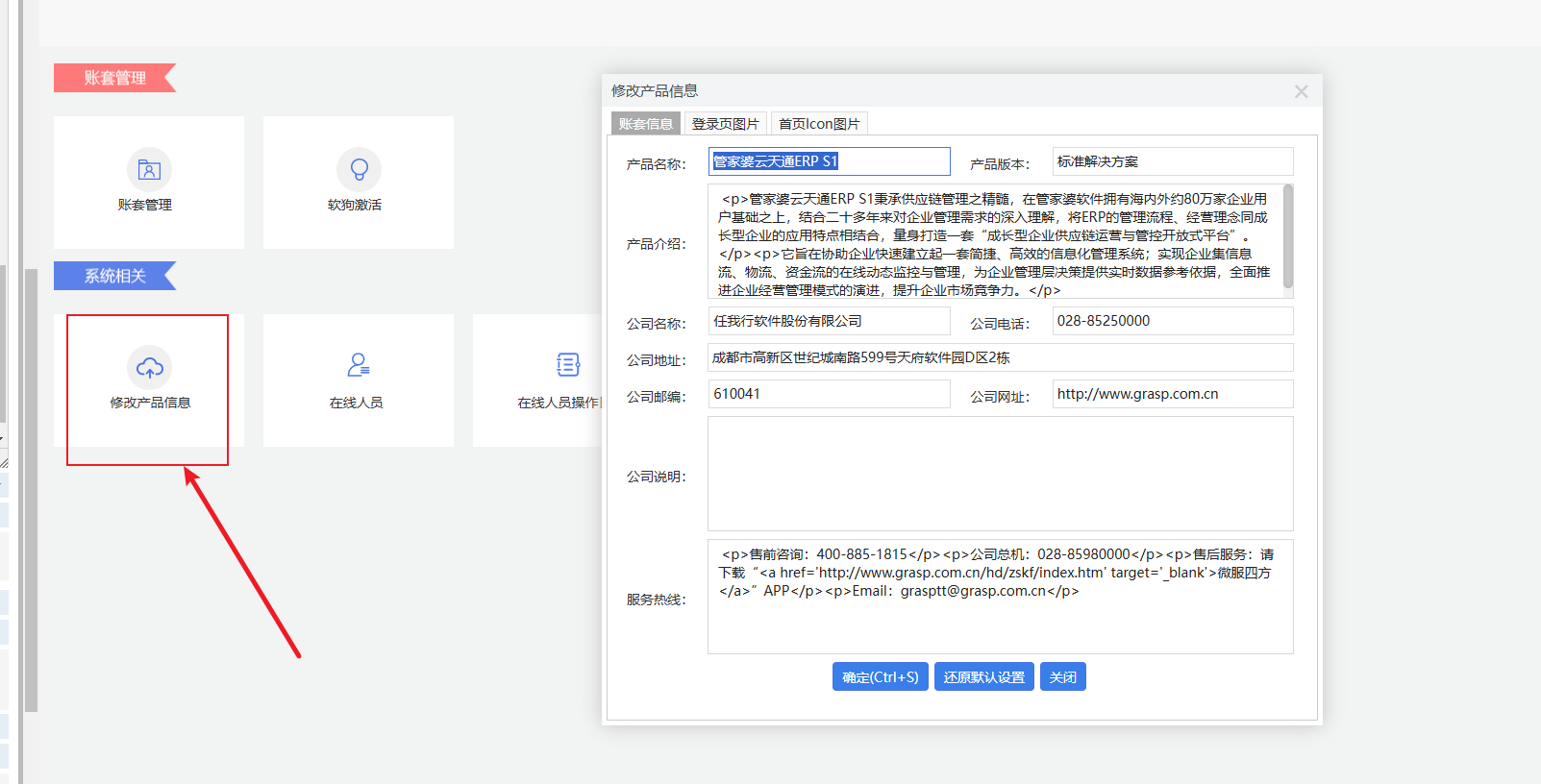
Task: Open the 账套管理 folder icon
Action: point(149,170)
